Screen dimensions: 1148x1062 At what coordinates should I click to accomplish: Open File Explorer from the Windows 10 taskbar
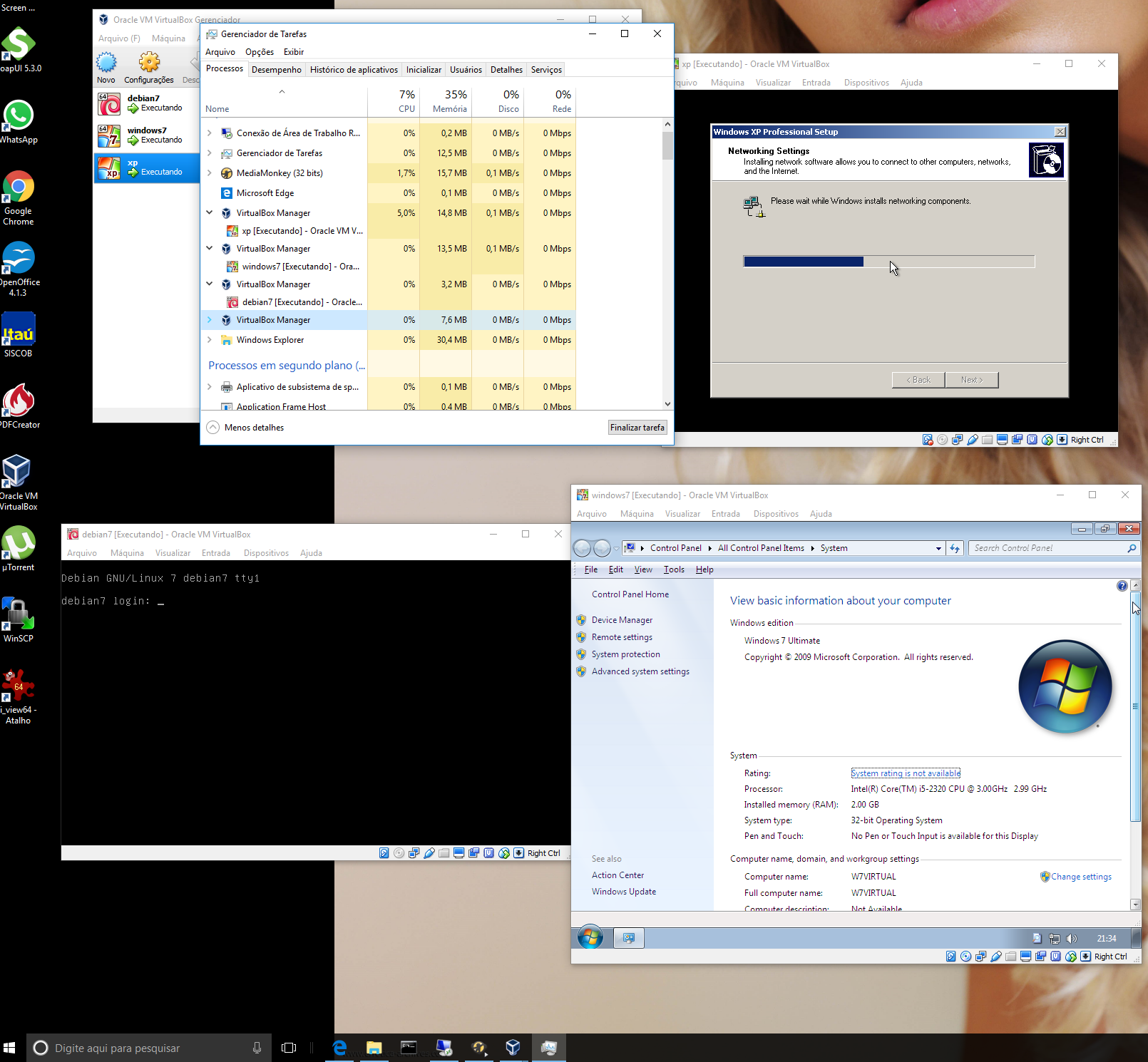pyautogui.click(x=374, y=1047)
